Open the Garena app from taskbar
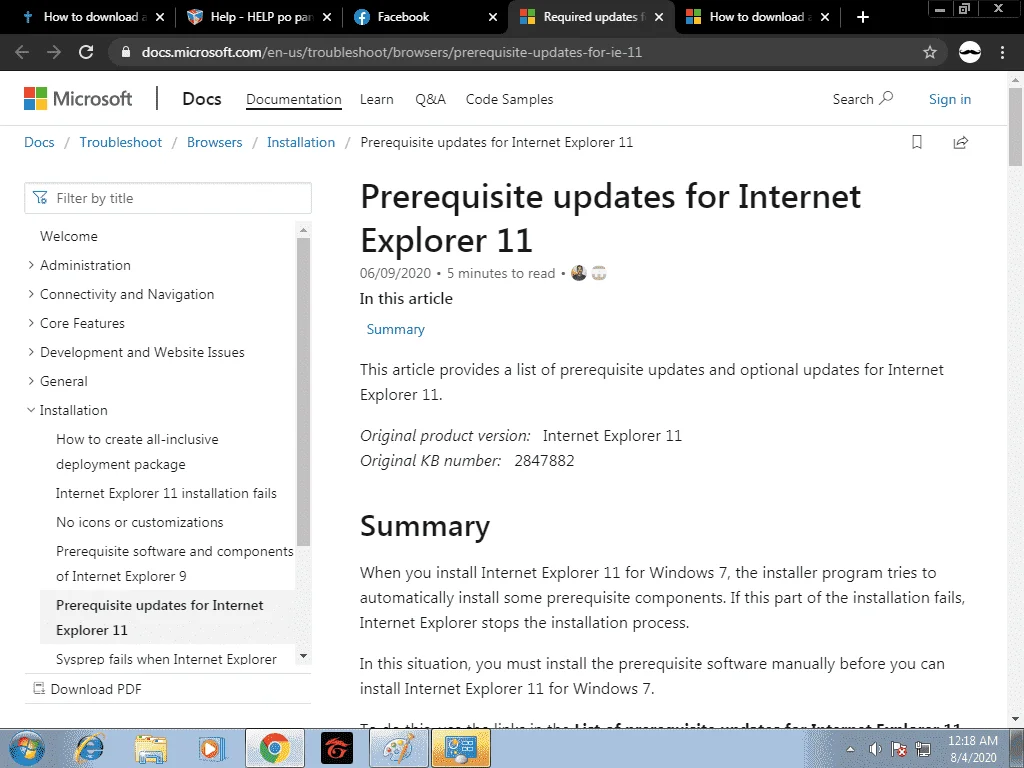1024x768 pixels. [337, 748]
